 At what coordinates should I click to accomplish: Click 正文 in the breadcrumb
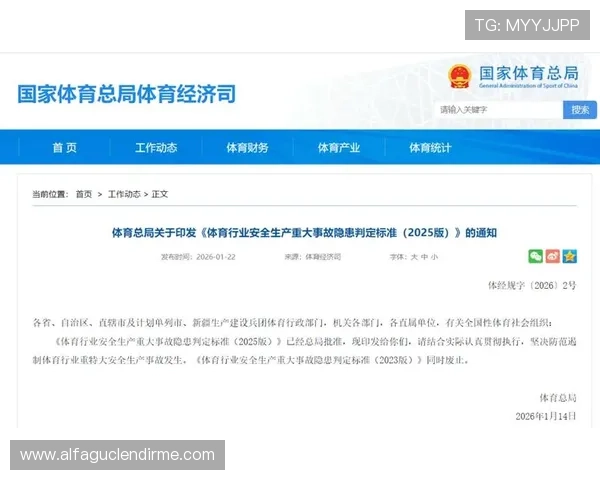point(160,194)
